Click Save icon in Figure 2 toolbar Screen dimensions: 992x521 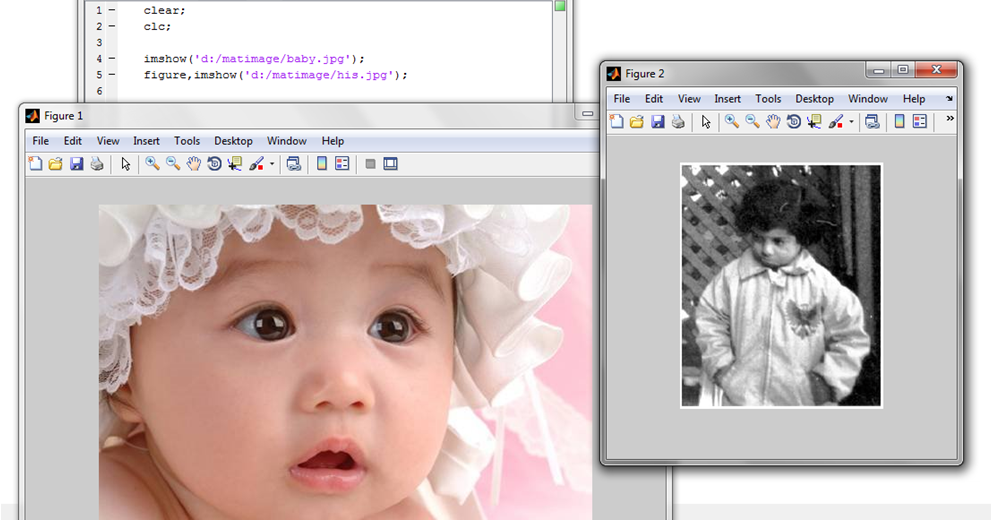658,121
